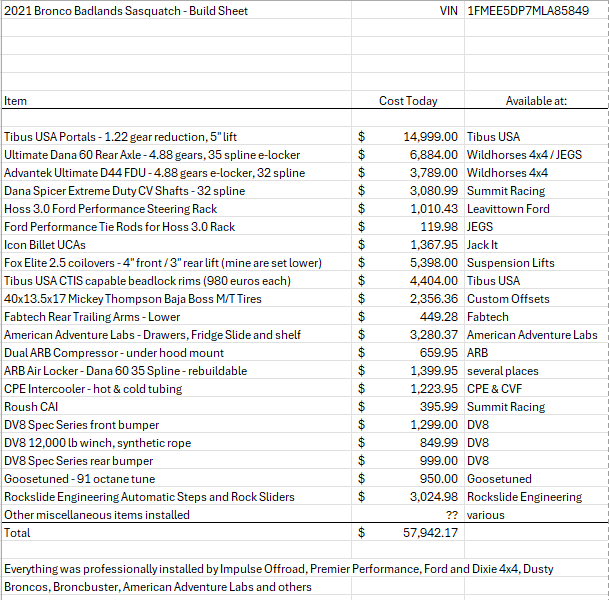This screenshot has width=609, height=600.
Task: Click the various vendor cell
Action: (x=536, y=515)
